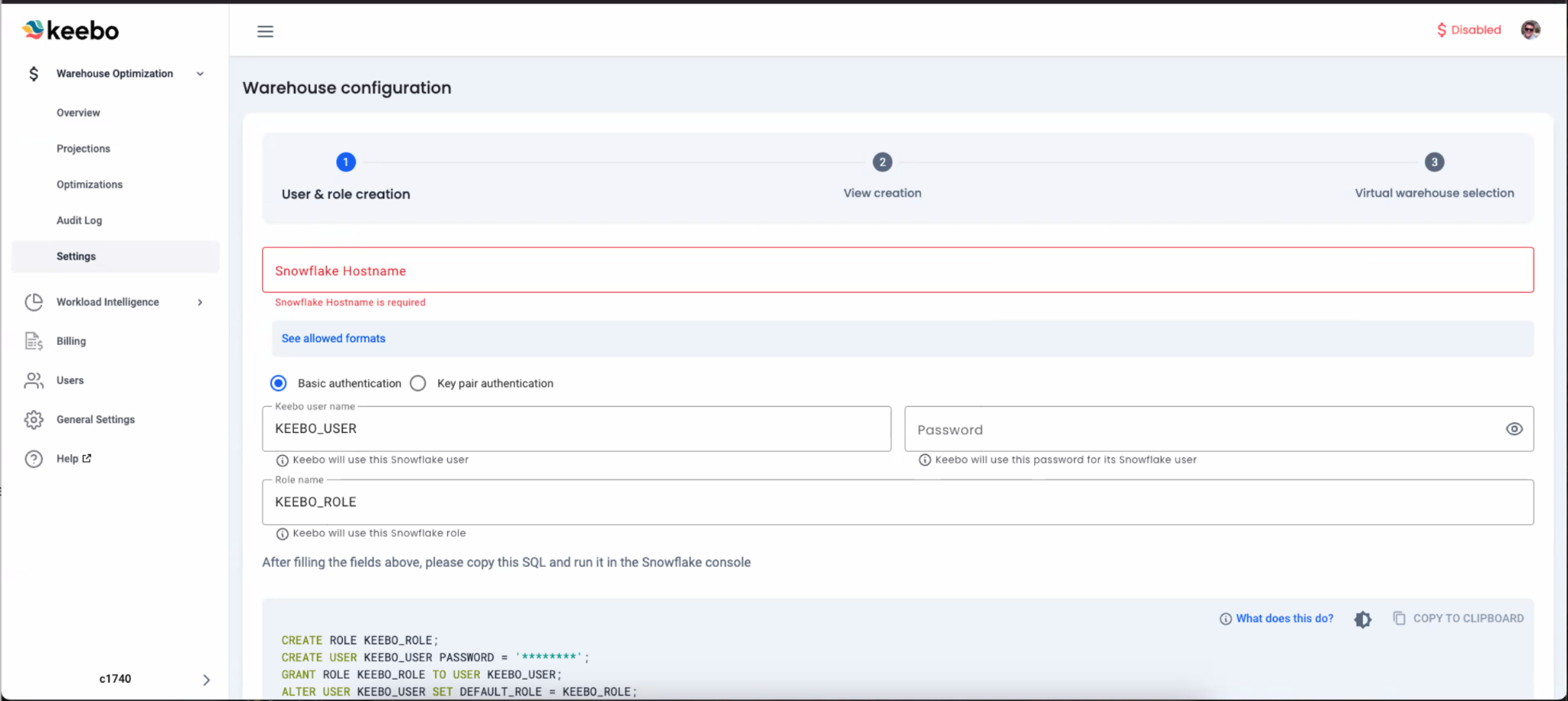Click the copy to clipboard icon
The image size is (1568, 701).
tap(1399, 618)
